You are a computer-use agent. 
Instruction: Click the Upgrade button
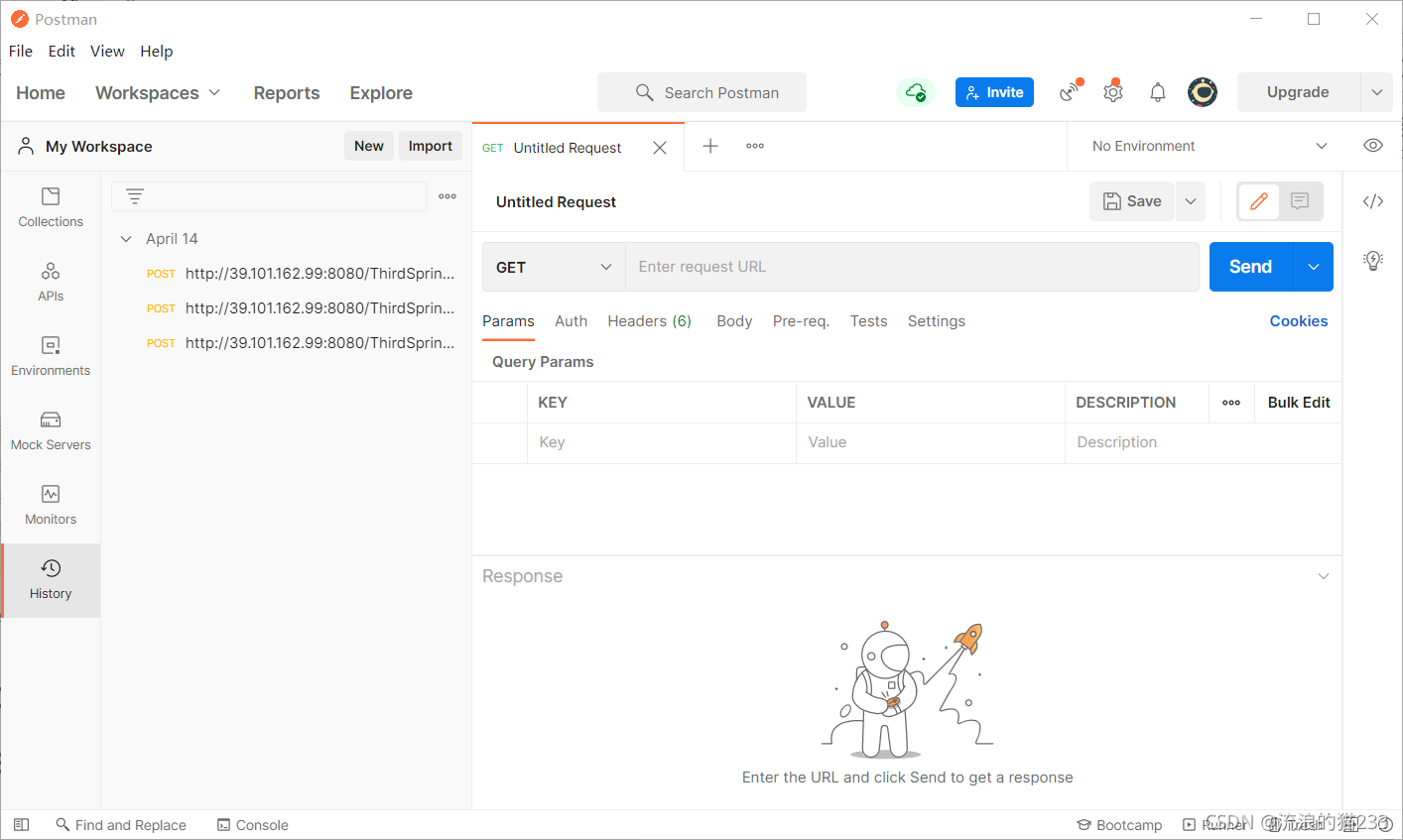[1298, 92]
